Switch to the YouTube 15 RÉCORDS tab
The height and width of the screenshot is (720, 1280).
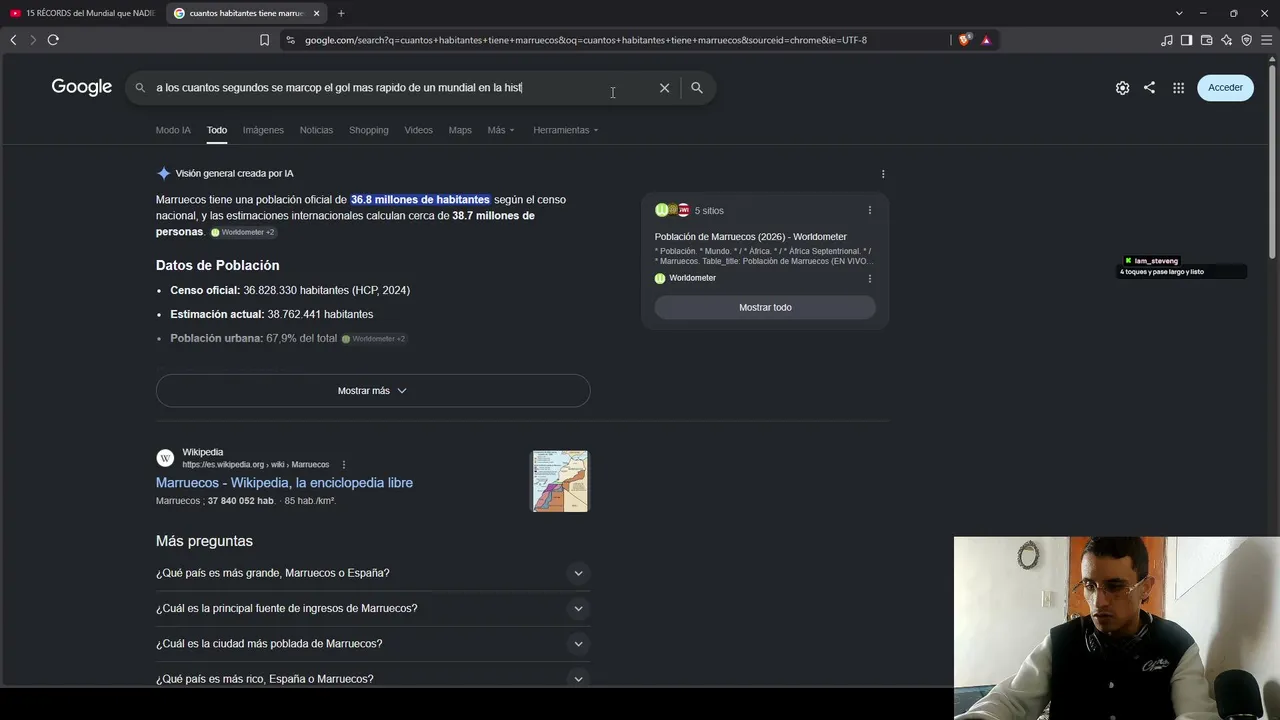(82, 13)
